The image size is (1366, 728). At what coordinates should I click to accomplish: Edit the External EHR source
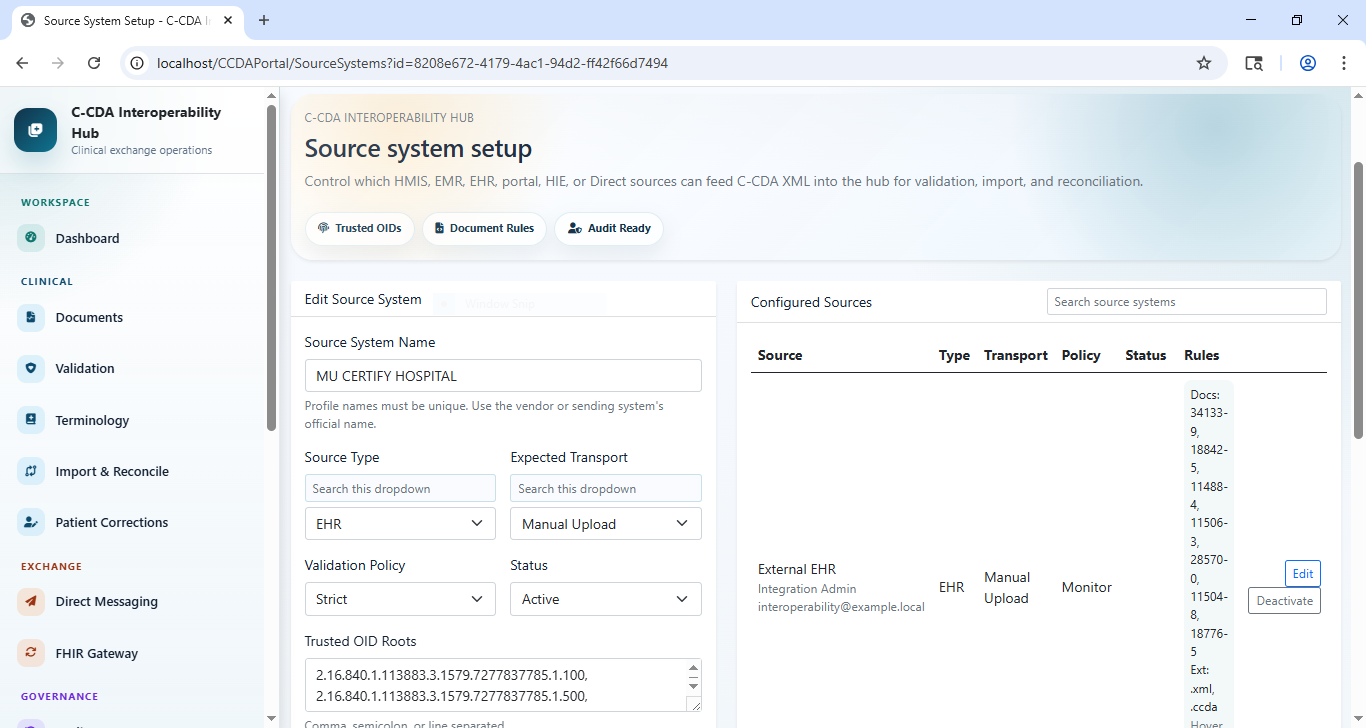[x=1303, y=574]
